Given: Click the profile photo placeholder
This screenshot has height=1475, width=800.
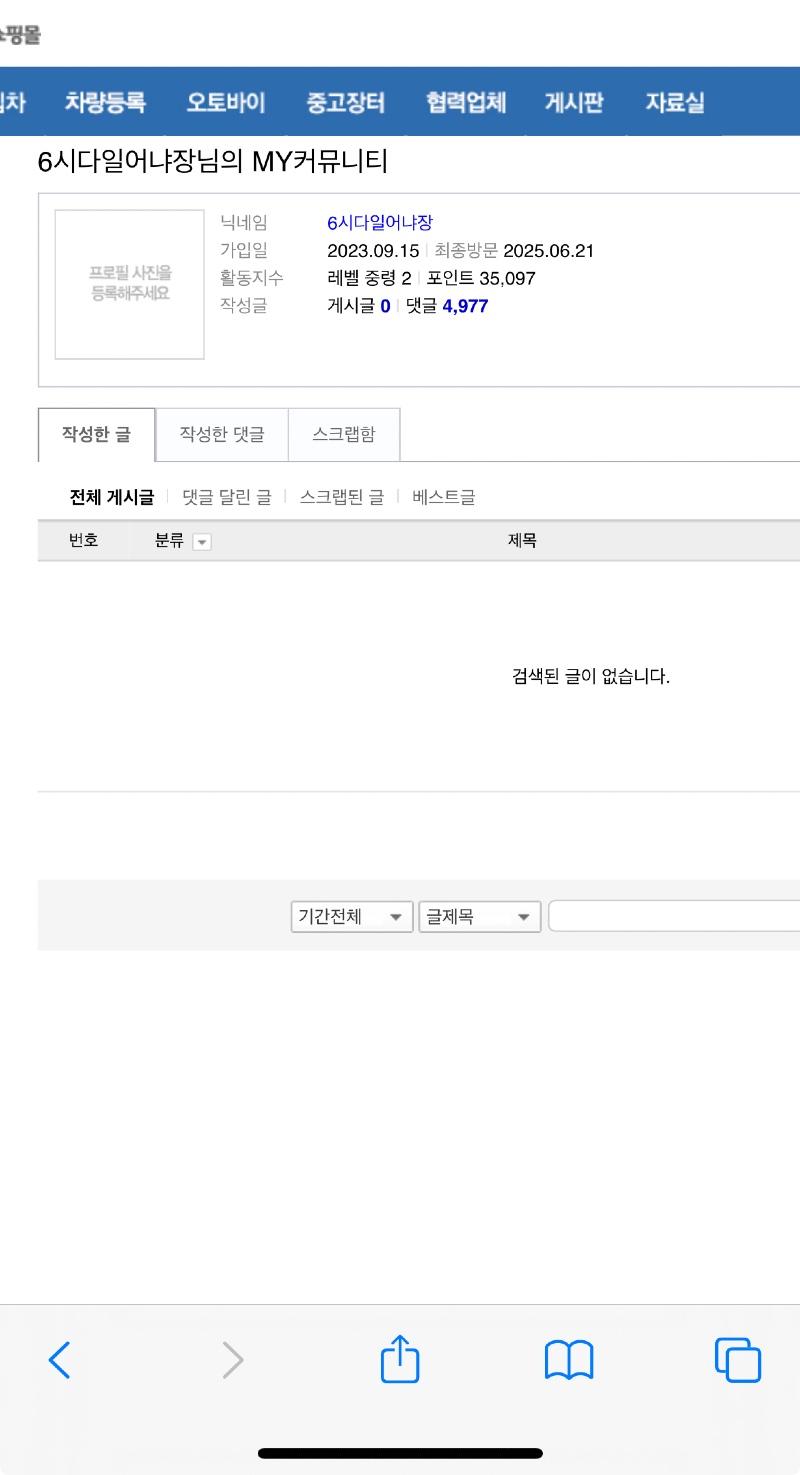Looking at the screenshot, I should 130,284.
